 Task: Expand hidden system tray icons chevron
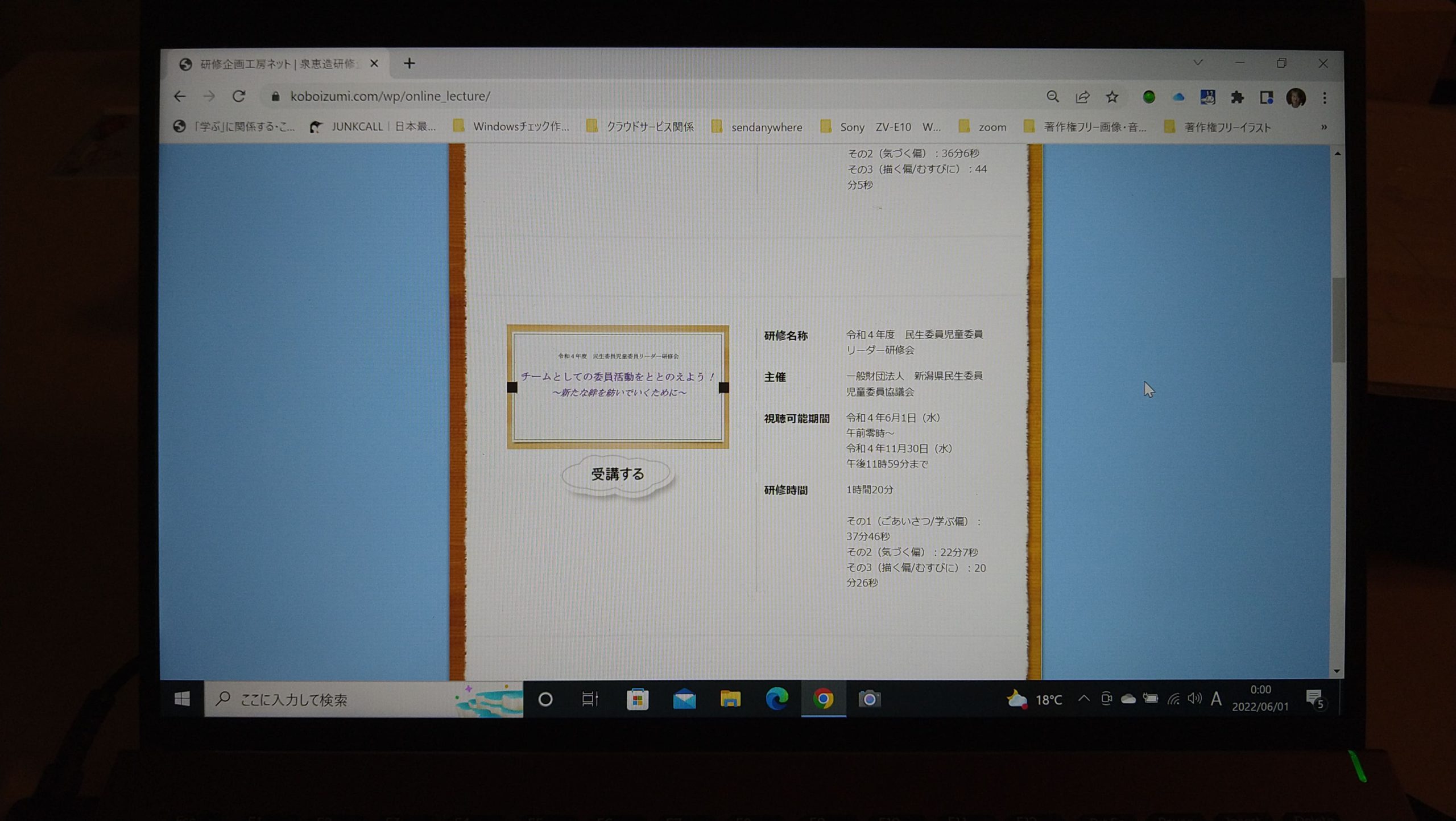1084,699
